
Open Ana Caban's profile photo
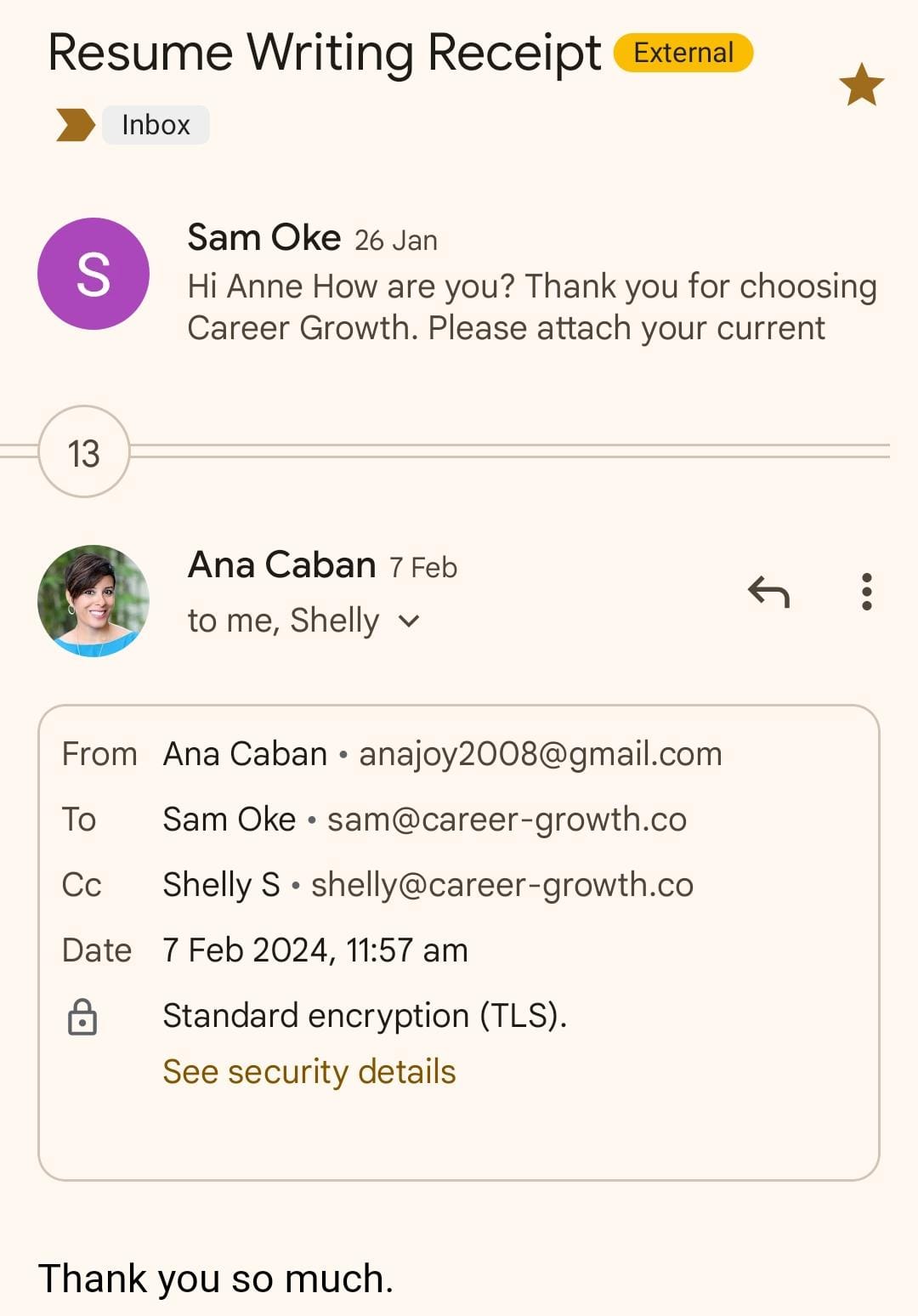tap(93, 601)
